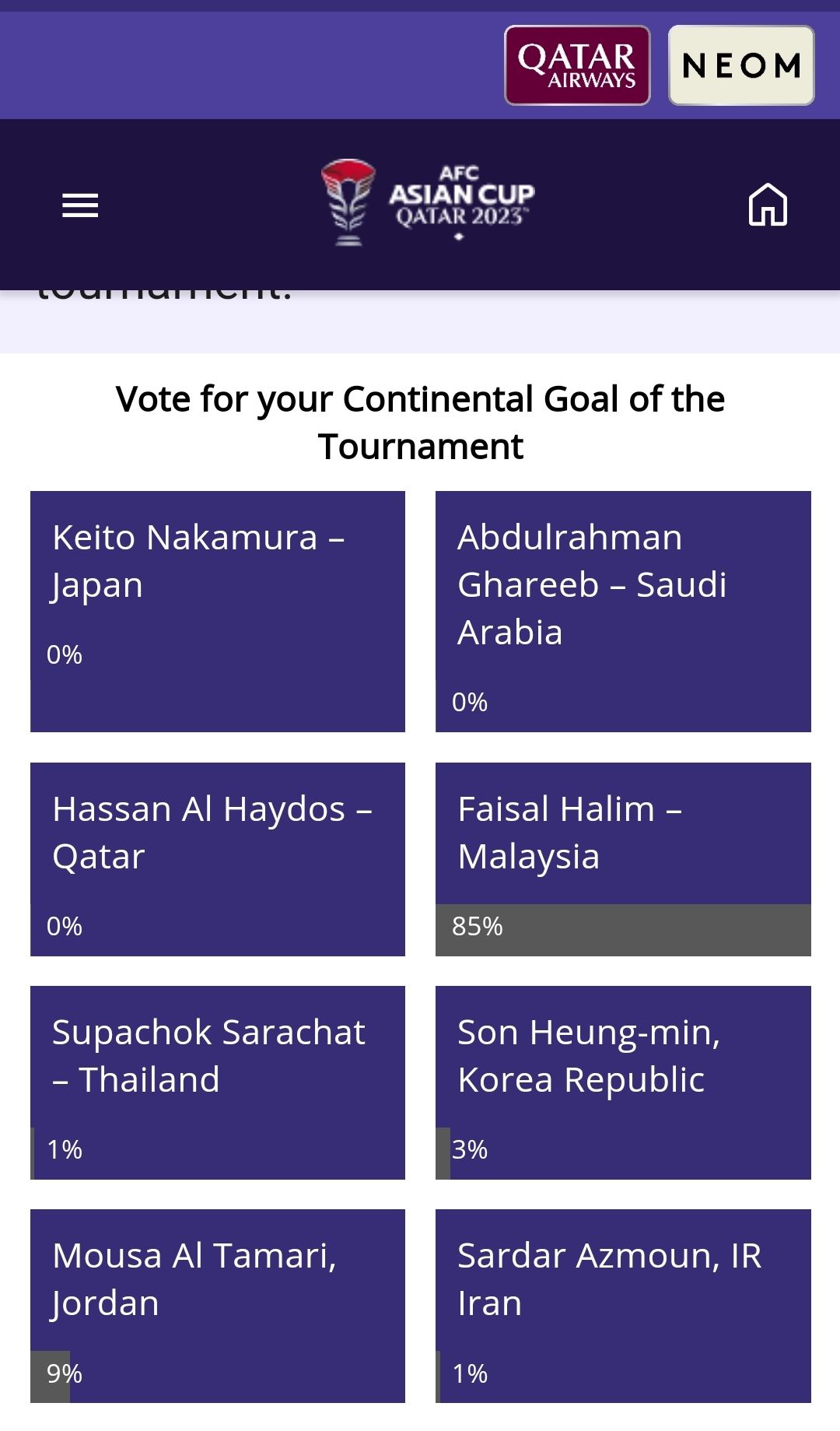Image resolution: width=840 pixels, height=1431 pixels.
Task: Click the 1% label under Sardar Azmoun
Action: (470, 1373)
